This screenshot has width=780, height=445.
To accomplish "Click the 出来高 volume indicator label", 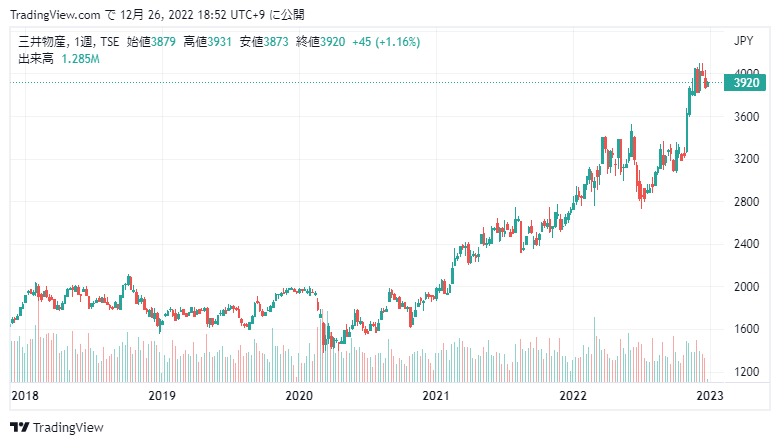I will coord(36,59).
